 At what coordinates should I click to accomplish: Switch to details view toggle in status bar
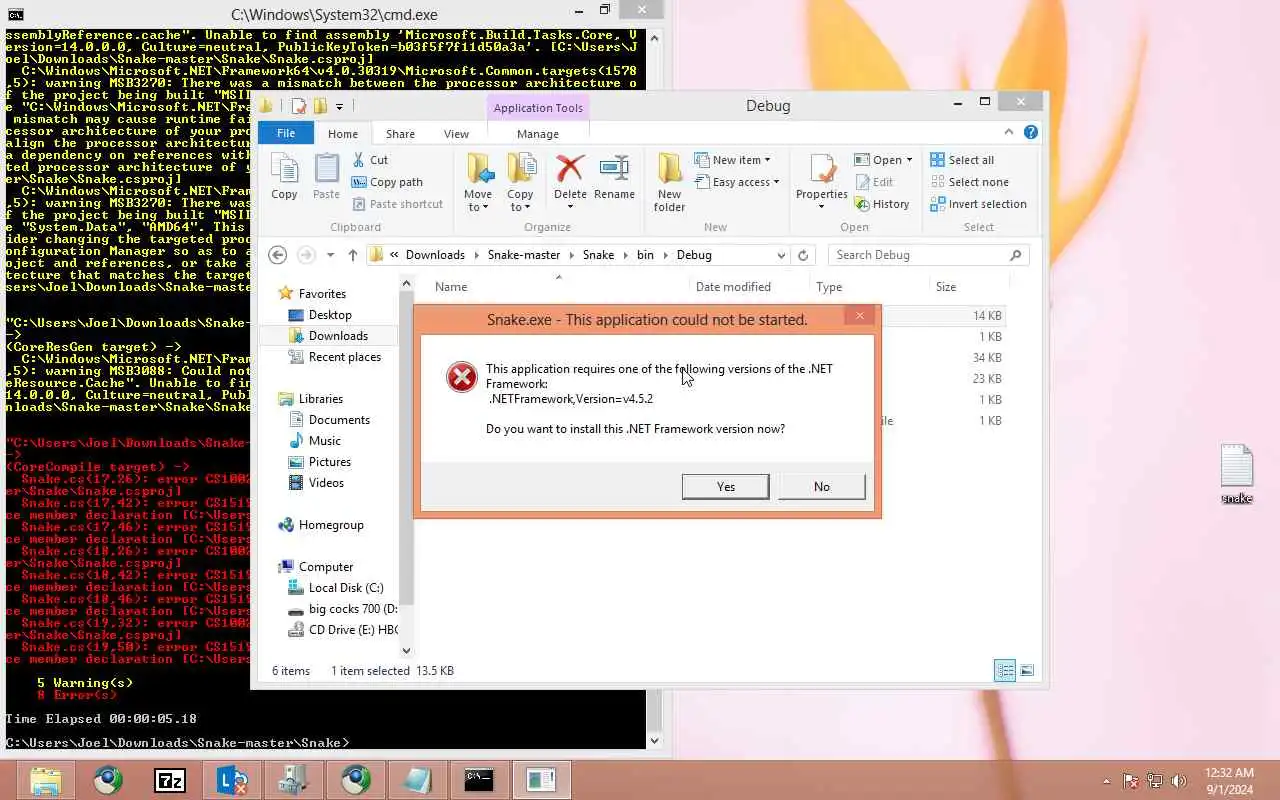point(1005,671)
